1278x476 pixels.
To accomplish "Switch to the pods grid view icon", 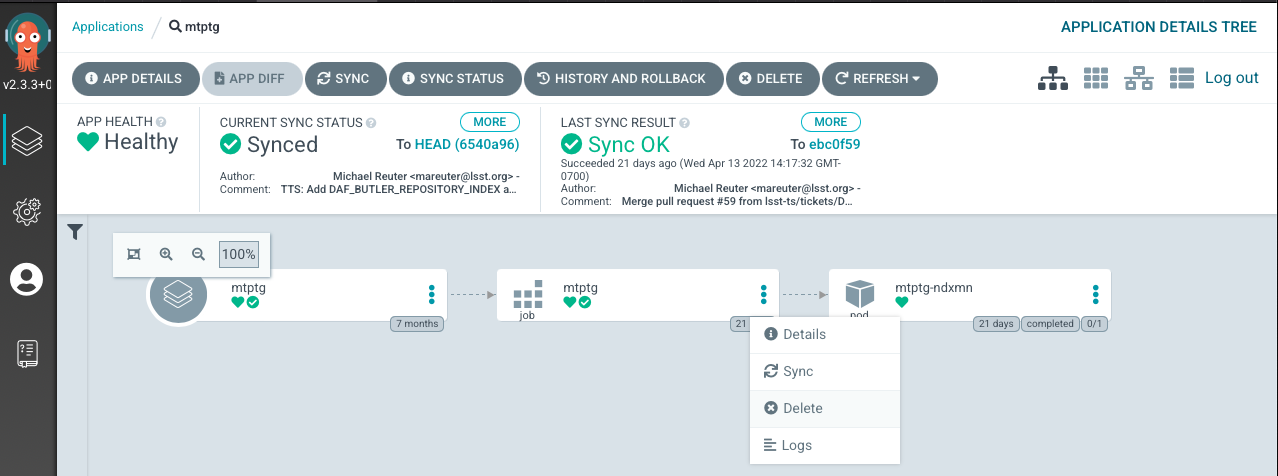I will (x=1097, y=79).
